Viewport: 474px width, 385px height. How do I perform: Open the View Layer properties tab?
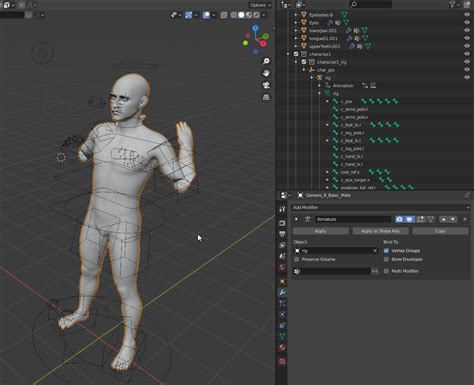(x=282, y=245)
